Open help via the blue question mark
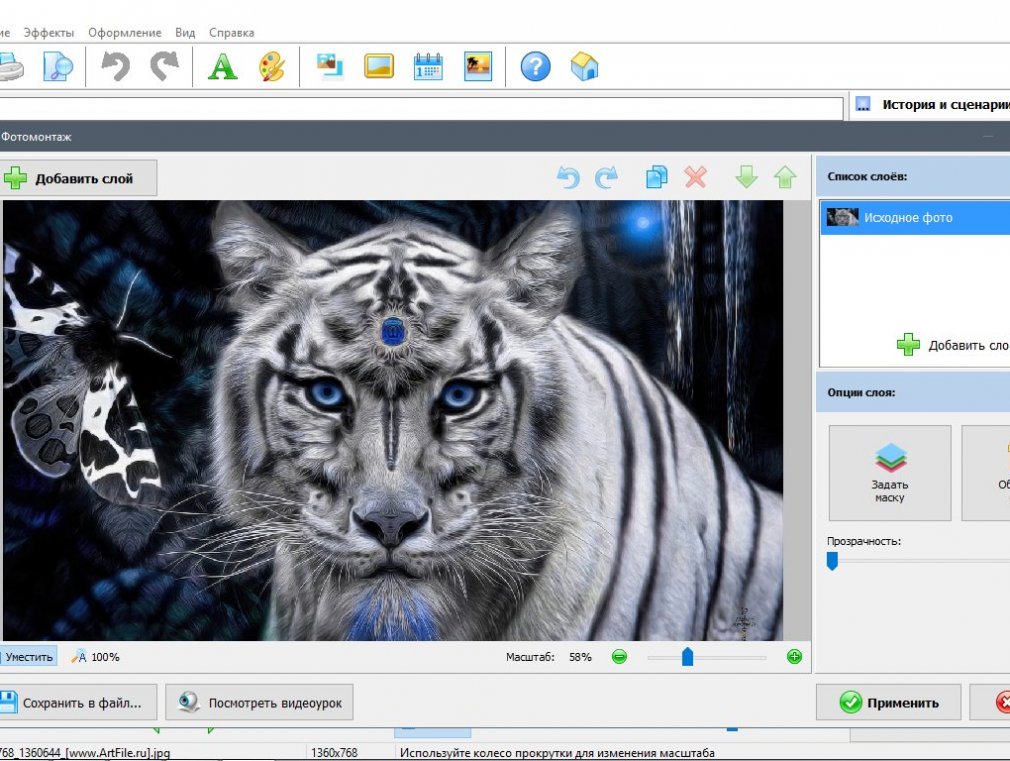 click(x=536, y=66)
